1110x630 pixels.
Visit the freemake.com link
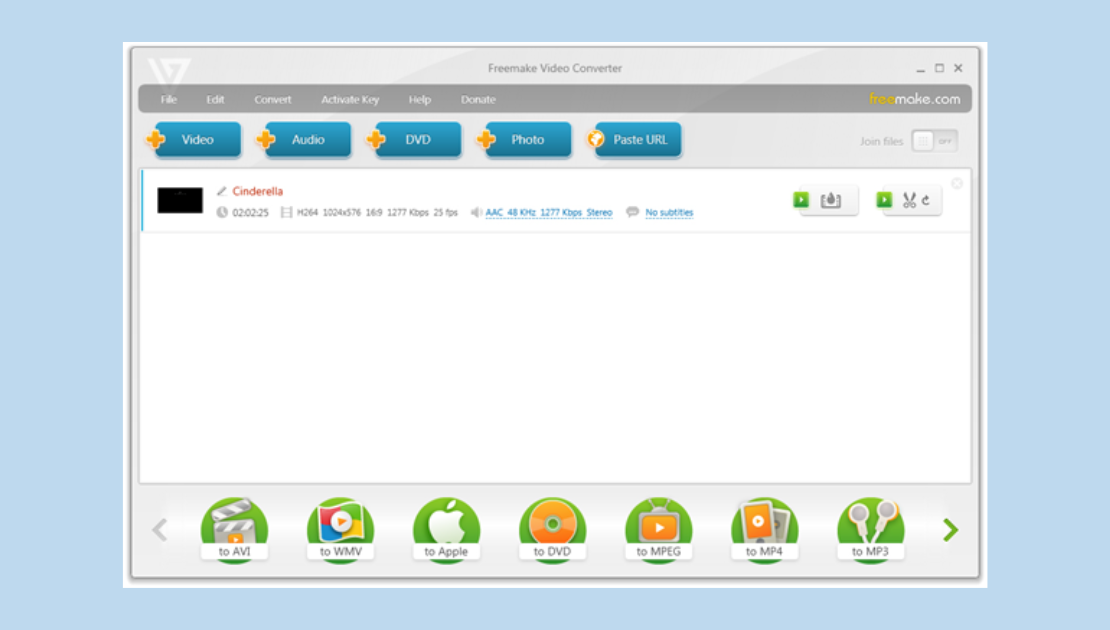click(x=915, y=99)
